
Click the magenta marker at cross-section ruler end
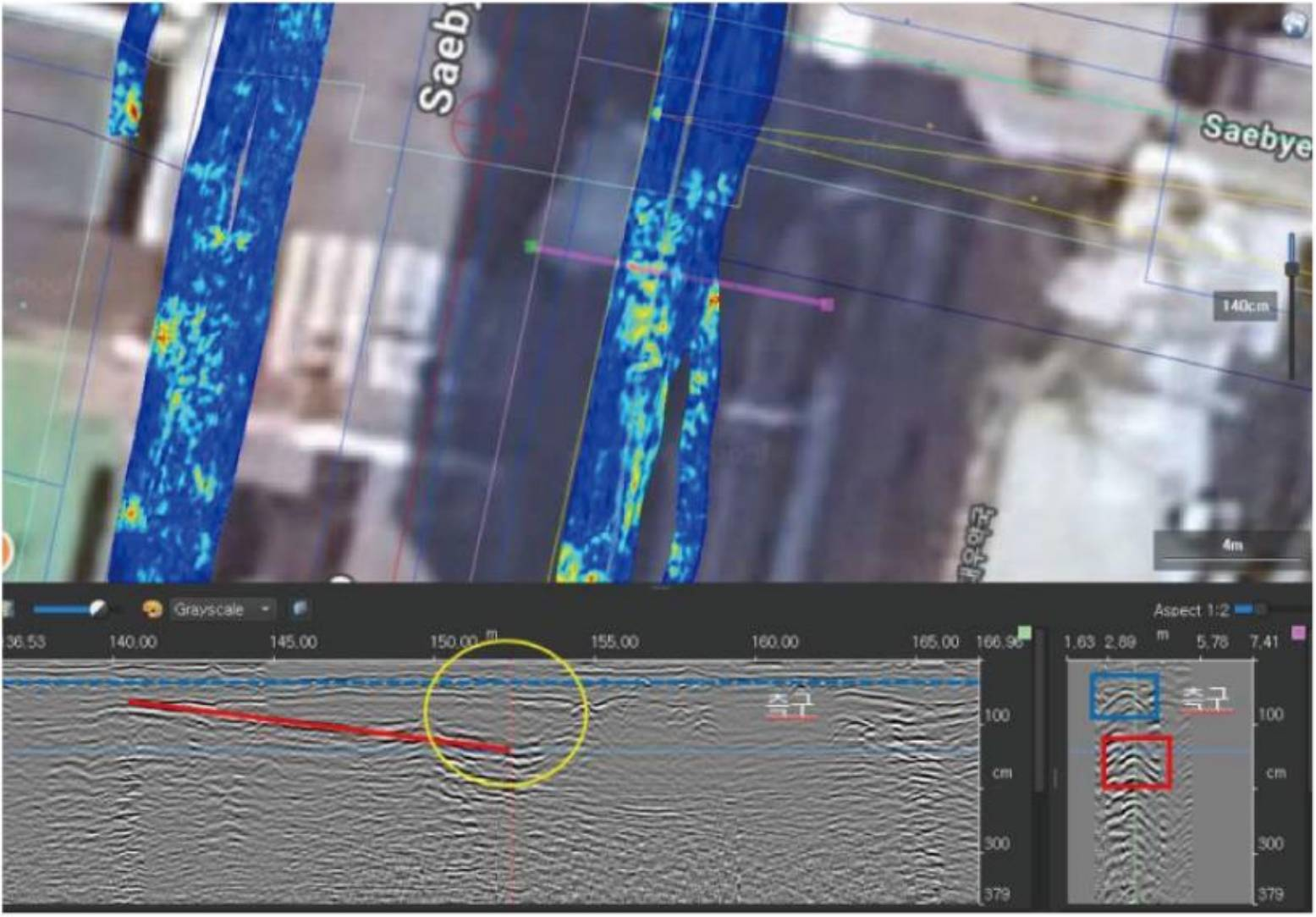(x=1299, y=633)
